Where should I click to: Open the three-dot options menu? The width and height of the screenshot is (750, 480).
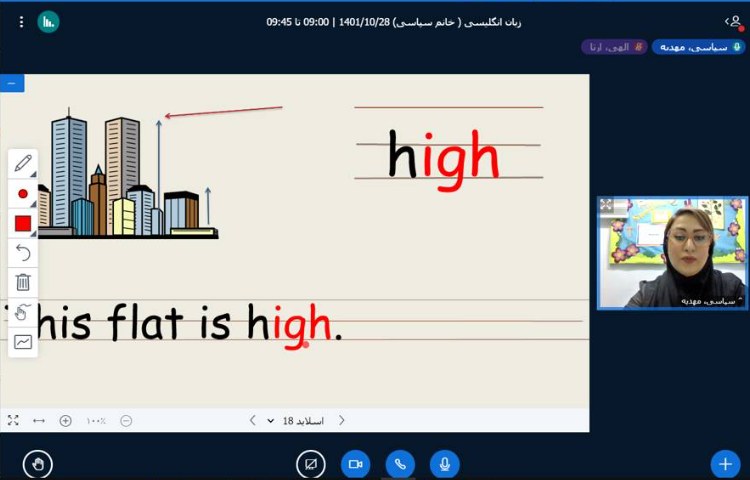[x=21, y=22]
